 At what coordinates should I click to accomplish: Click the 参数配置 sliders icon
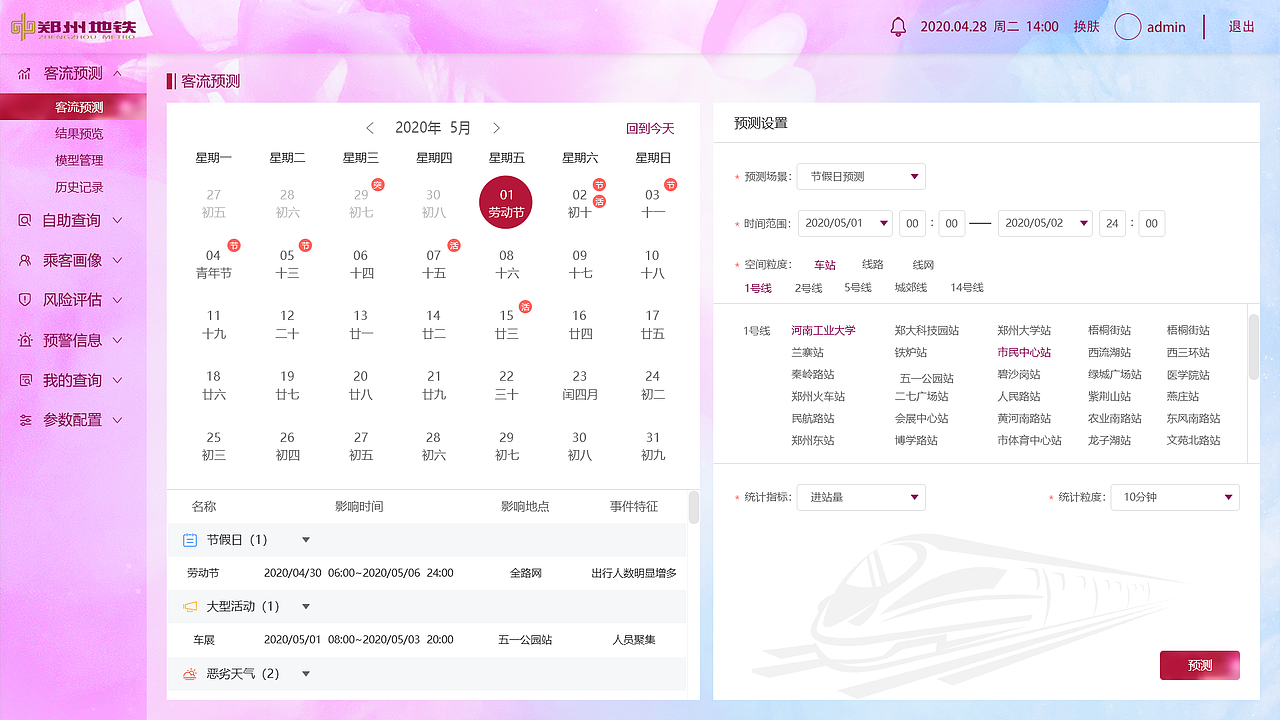[25, 420]
